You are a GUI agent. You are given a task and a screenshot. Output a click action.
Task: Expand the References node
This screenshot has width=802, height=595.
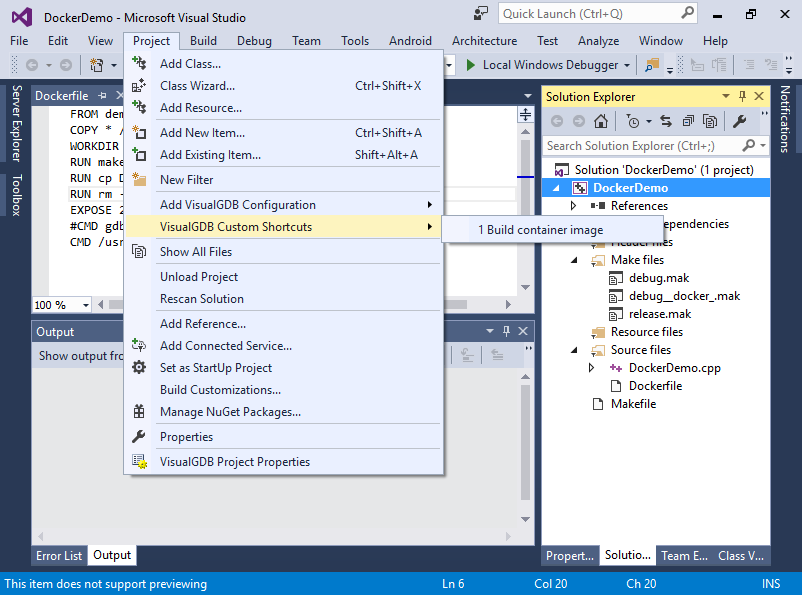(x=573, y=206)
